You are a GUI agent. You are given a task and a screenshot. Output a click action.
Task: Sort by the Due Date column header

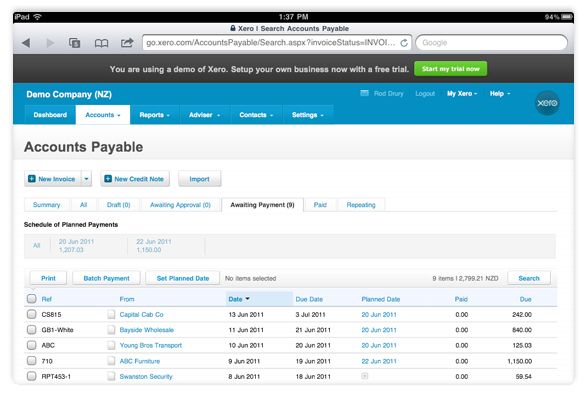click(x=309, y=299)
